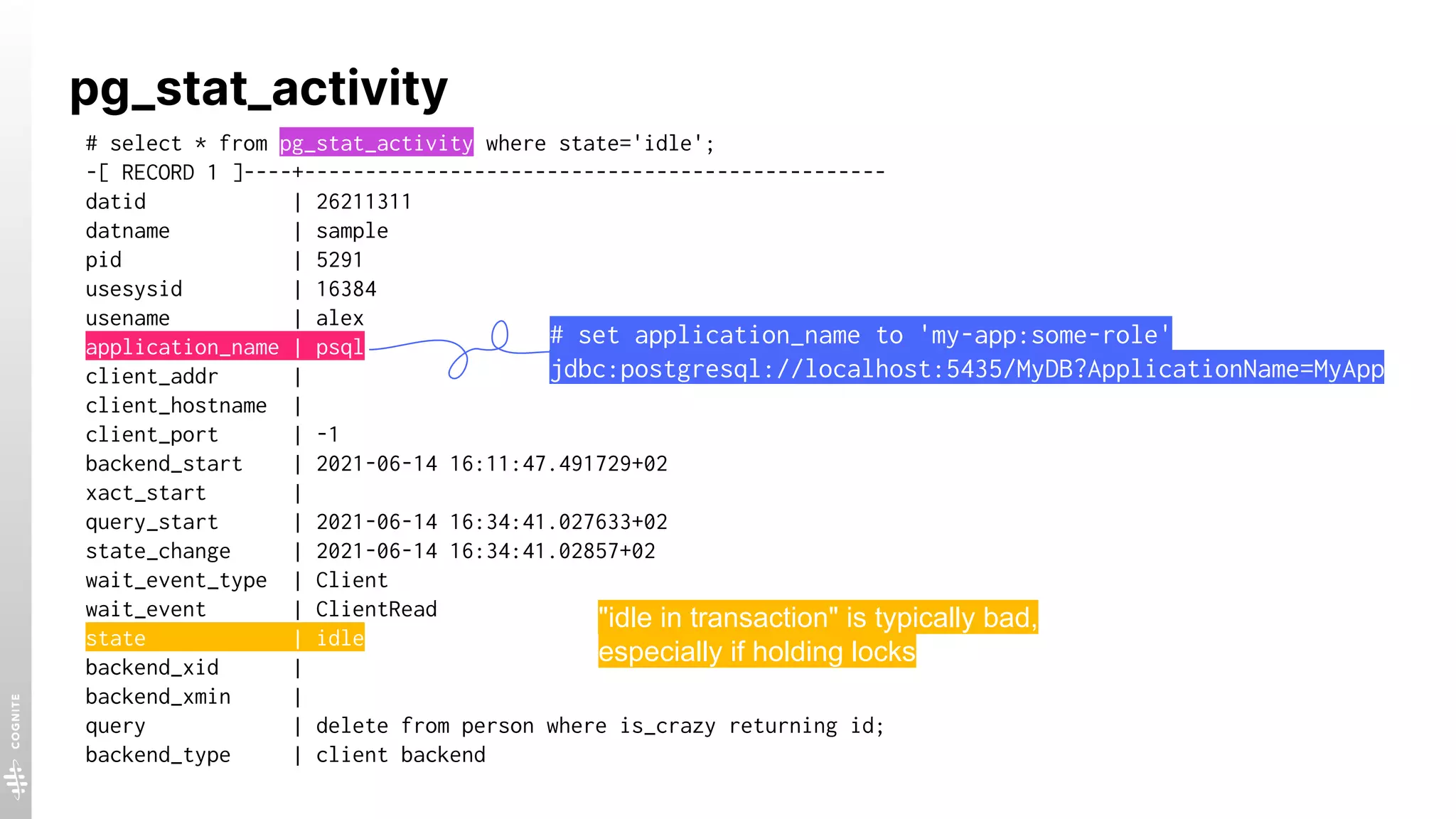Click the datid field label

pos(115,202)
